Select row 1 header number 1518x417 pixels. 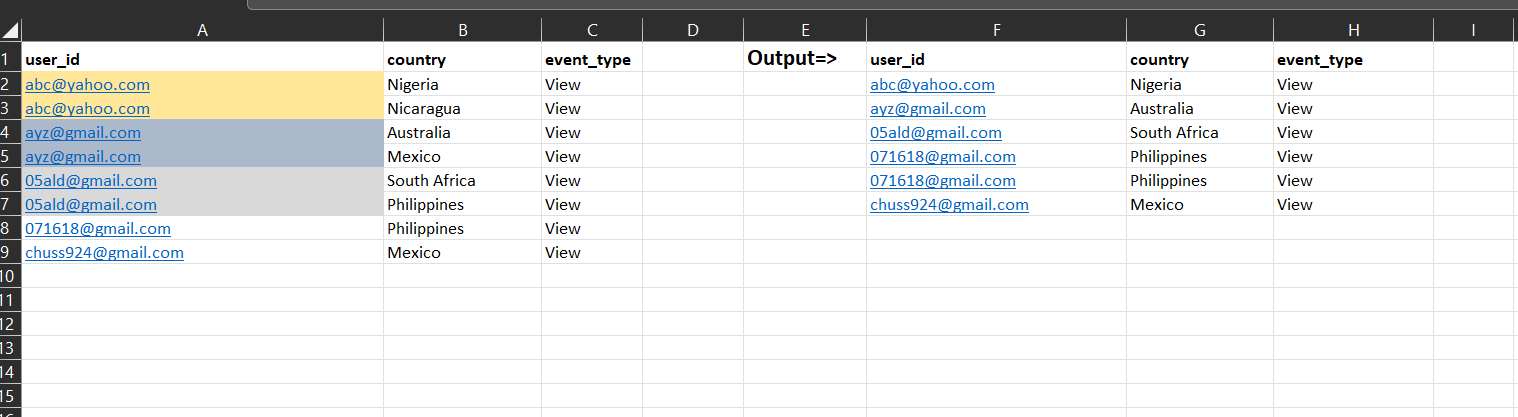point(10,60)
